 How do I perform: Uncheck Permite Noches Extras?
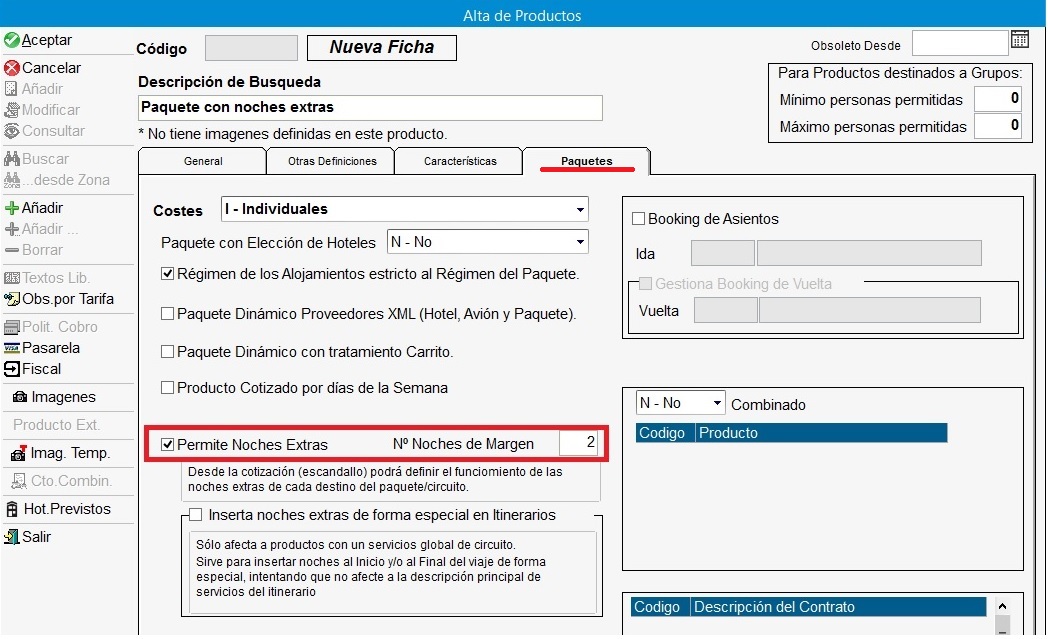[168, 444]
